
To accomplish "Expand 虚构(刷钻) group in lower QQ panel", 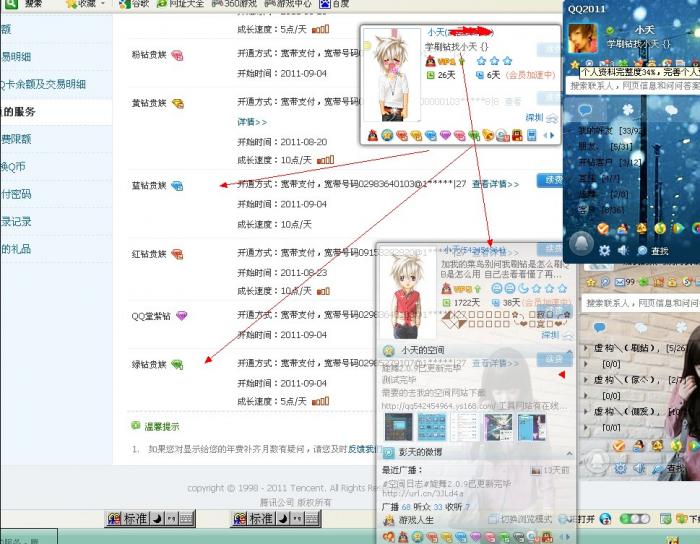I will click(585, 348).
